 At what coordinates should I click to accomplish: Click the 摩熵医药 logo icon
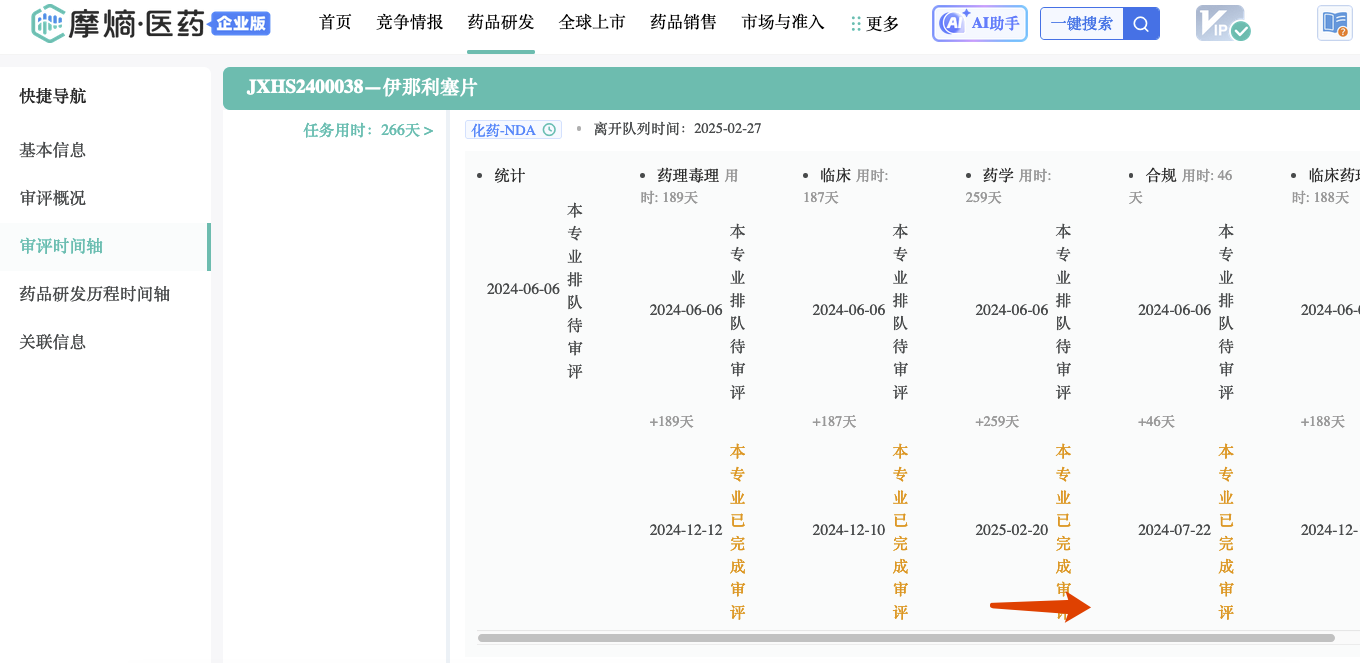47,24
